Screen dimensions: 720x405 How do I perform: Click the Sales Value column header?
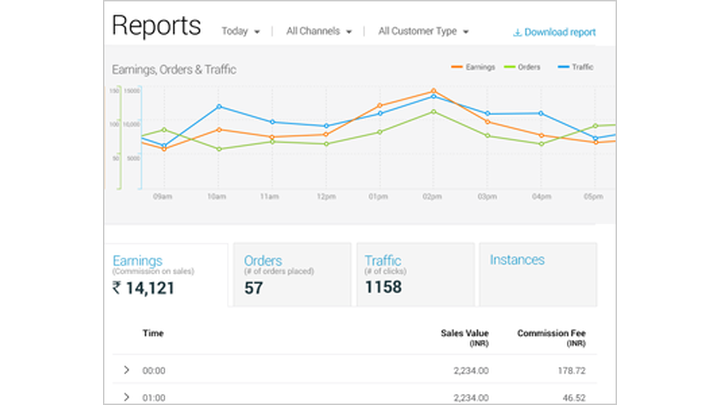pyautogui.click(x=464, y=338)
